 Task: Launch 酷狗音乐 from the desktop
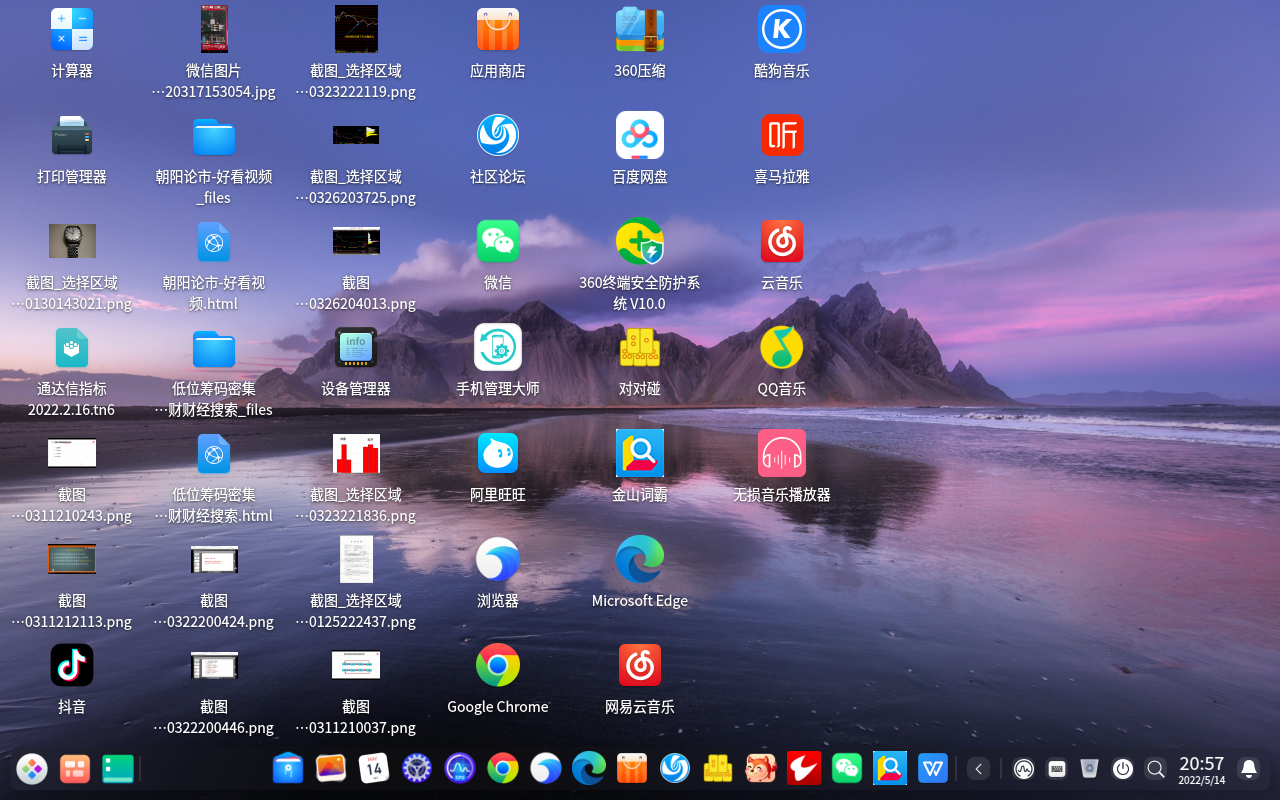(782, 30)
